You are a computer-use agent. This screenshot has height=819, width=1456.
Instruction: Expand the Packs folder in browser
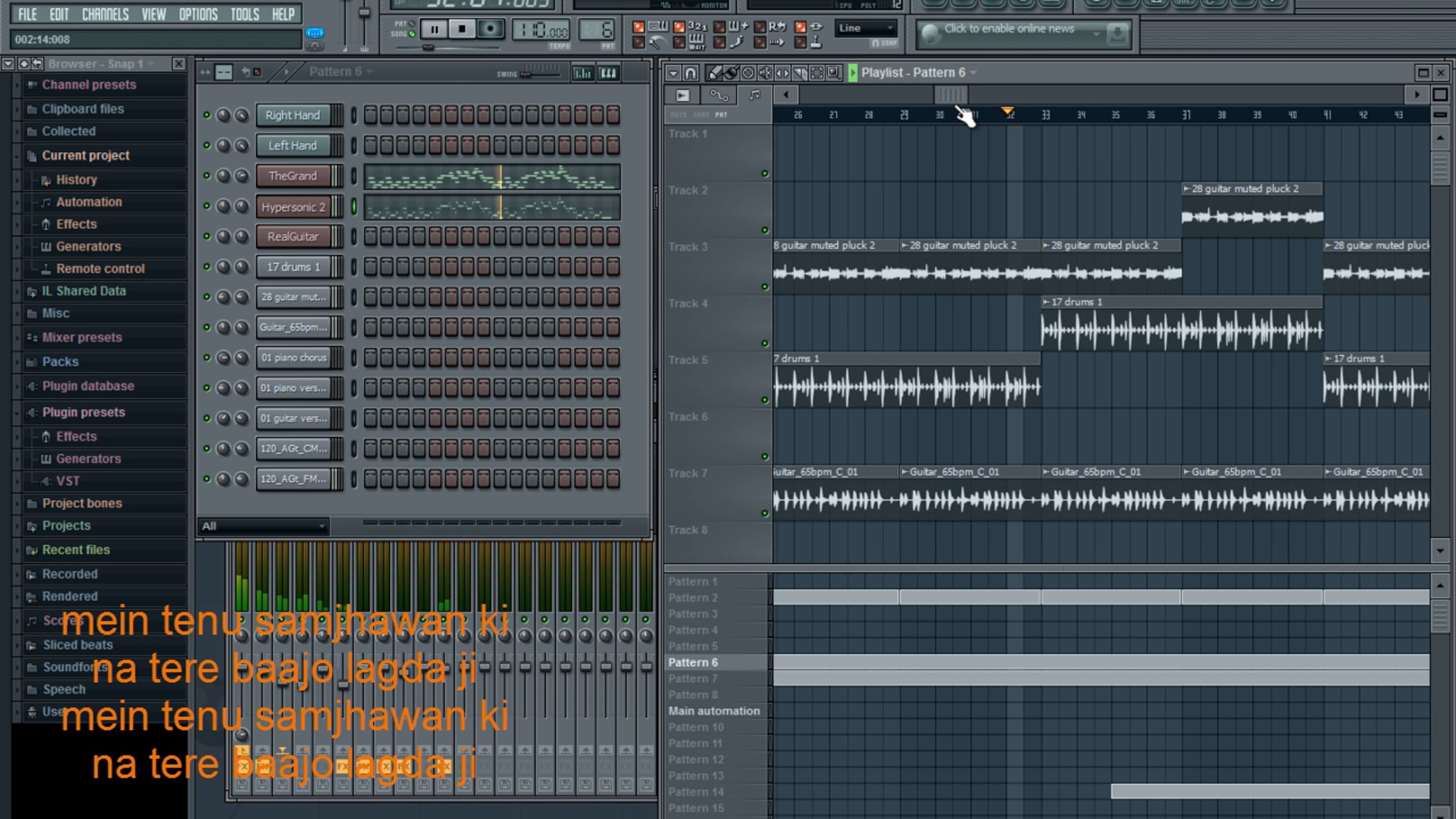(60, 362)
